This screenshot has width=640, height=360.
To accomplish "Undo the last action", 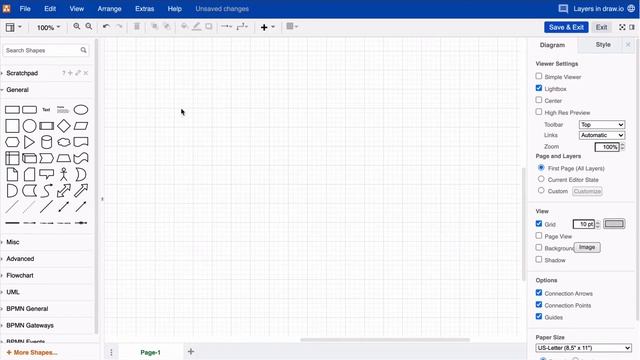I will tap(106, 27).
